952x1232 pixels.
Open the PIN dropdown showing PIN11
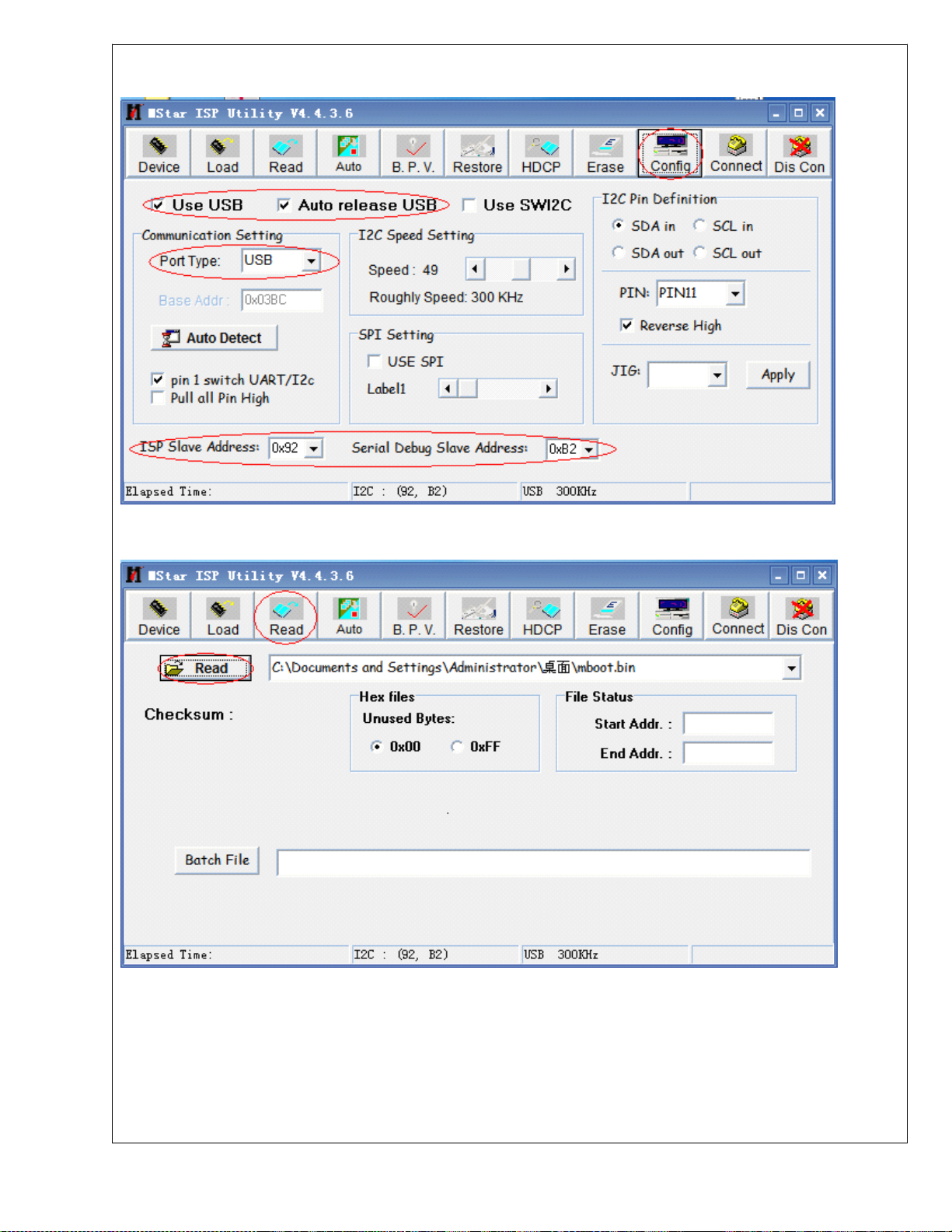tap(735, 294)
